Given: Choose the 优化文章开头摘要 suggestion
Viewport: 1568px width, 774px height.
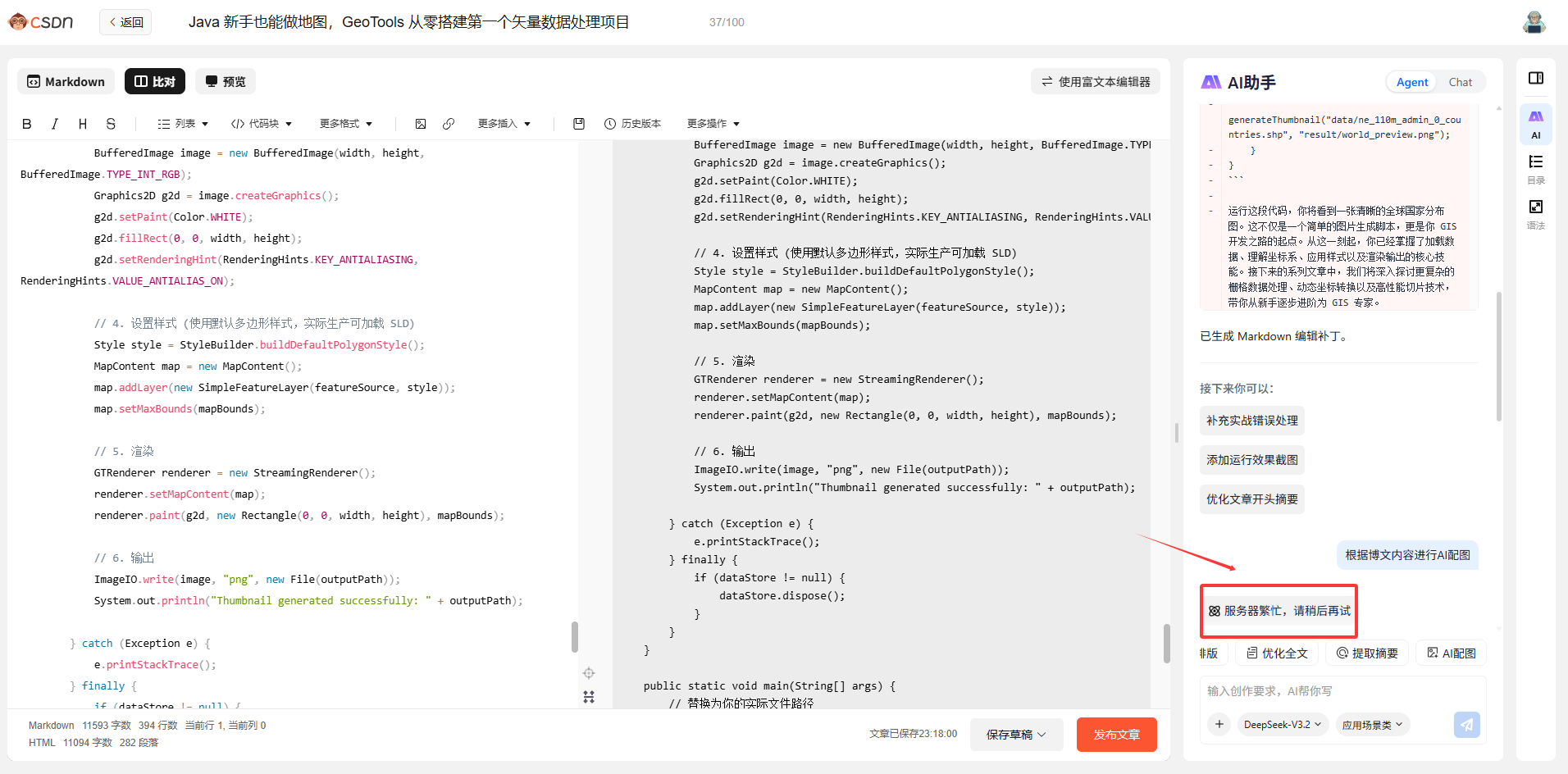Looking at the screenshot, I should coord(1252,499).
